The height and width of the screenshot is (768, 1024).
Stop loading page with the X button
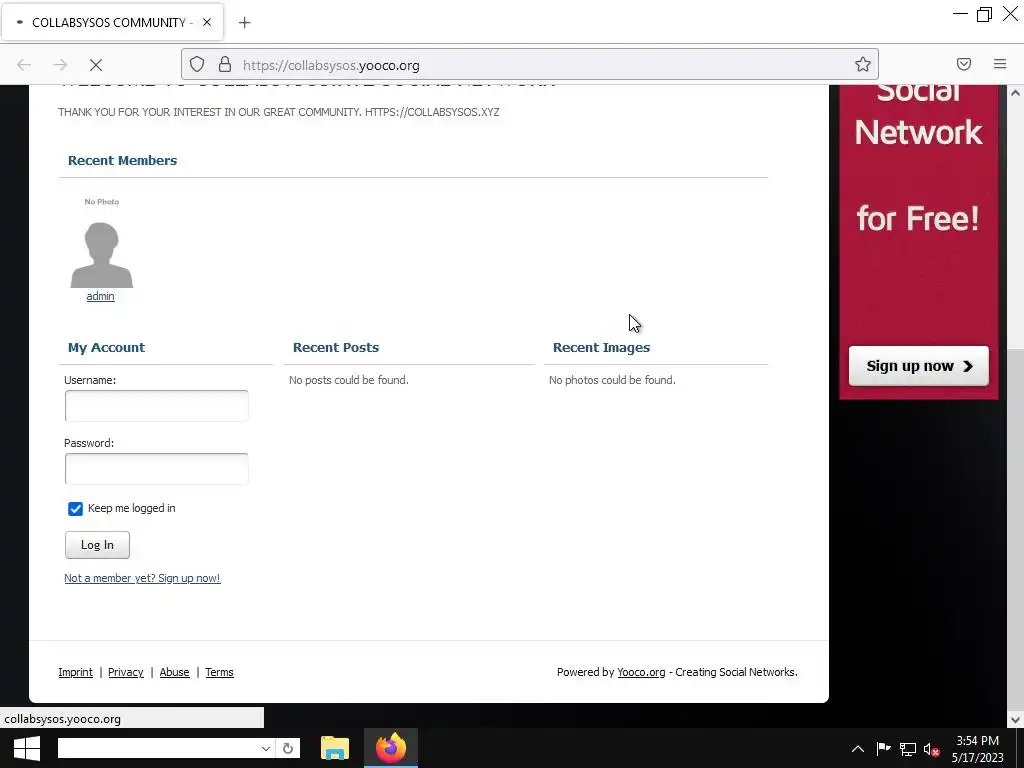[96, 65]
